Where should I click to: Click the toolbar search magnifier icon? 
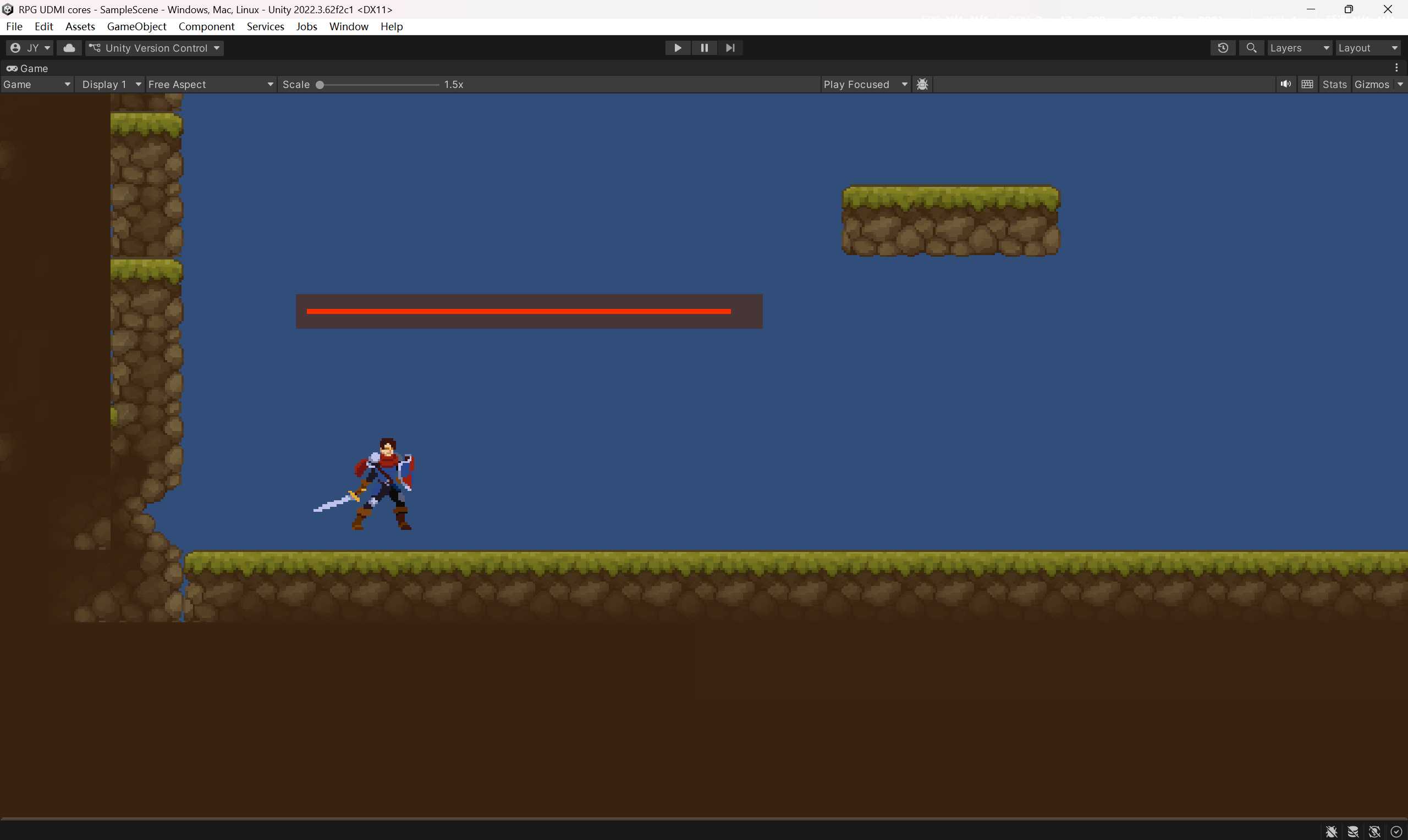click(1251, 48)
